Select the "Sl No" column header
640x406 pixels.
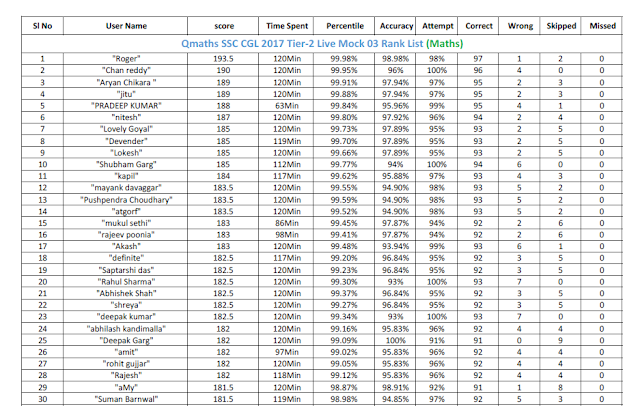(42, 26)
